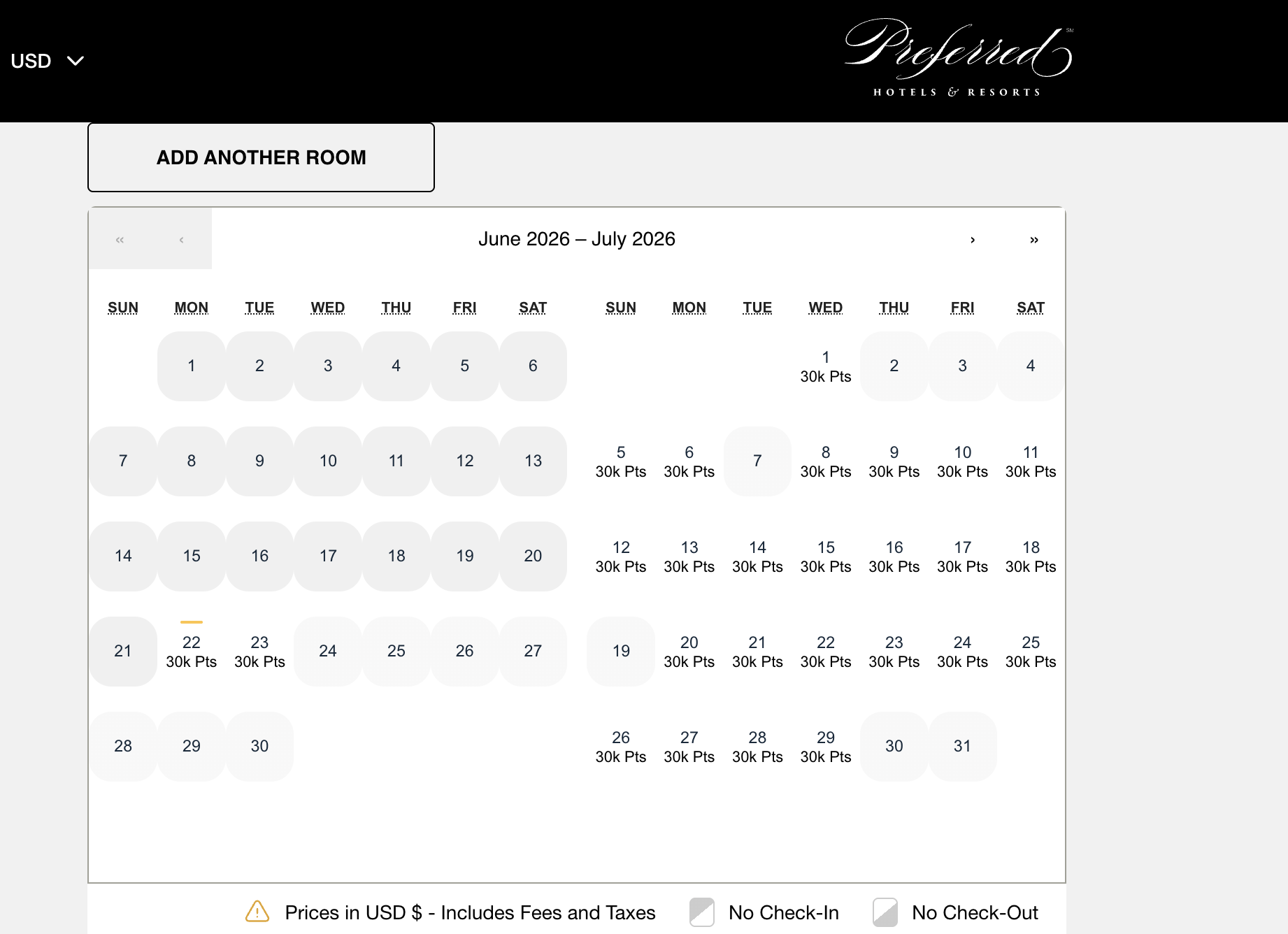
Task: Click June 28 date cell
Action: [123, 747]
